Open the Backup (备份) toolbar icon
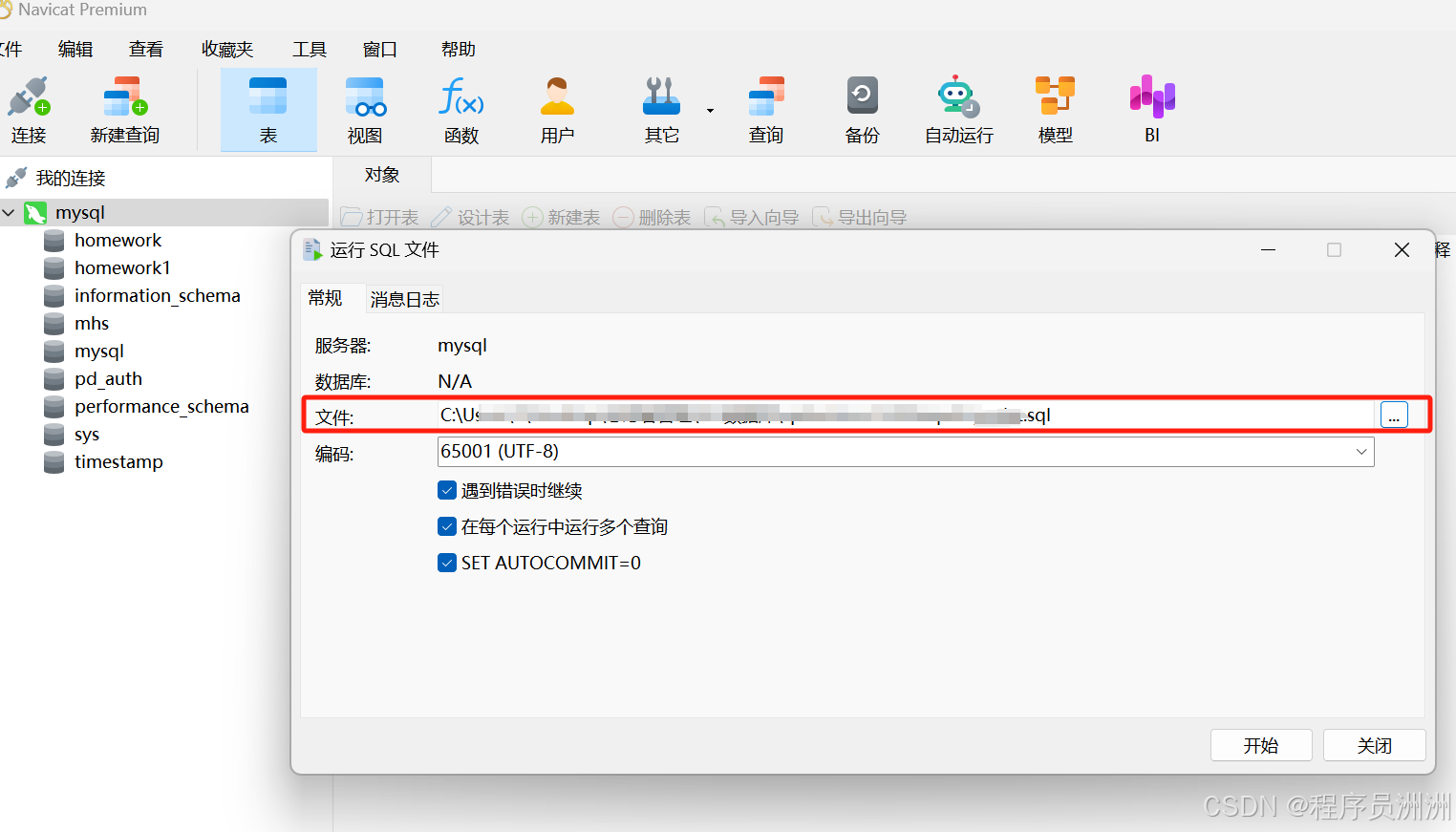The width and height of the screenshot is (1456, 832). [x=862, y=97]
